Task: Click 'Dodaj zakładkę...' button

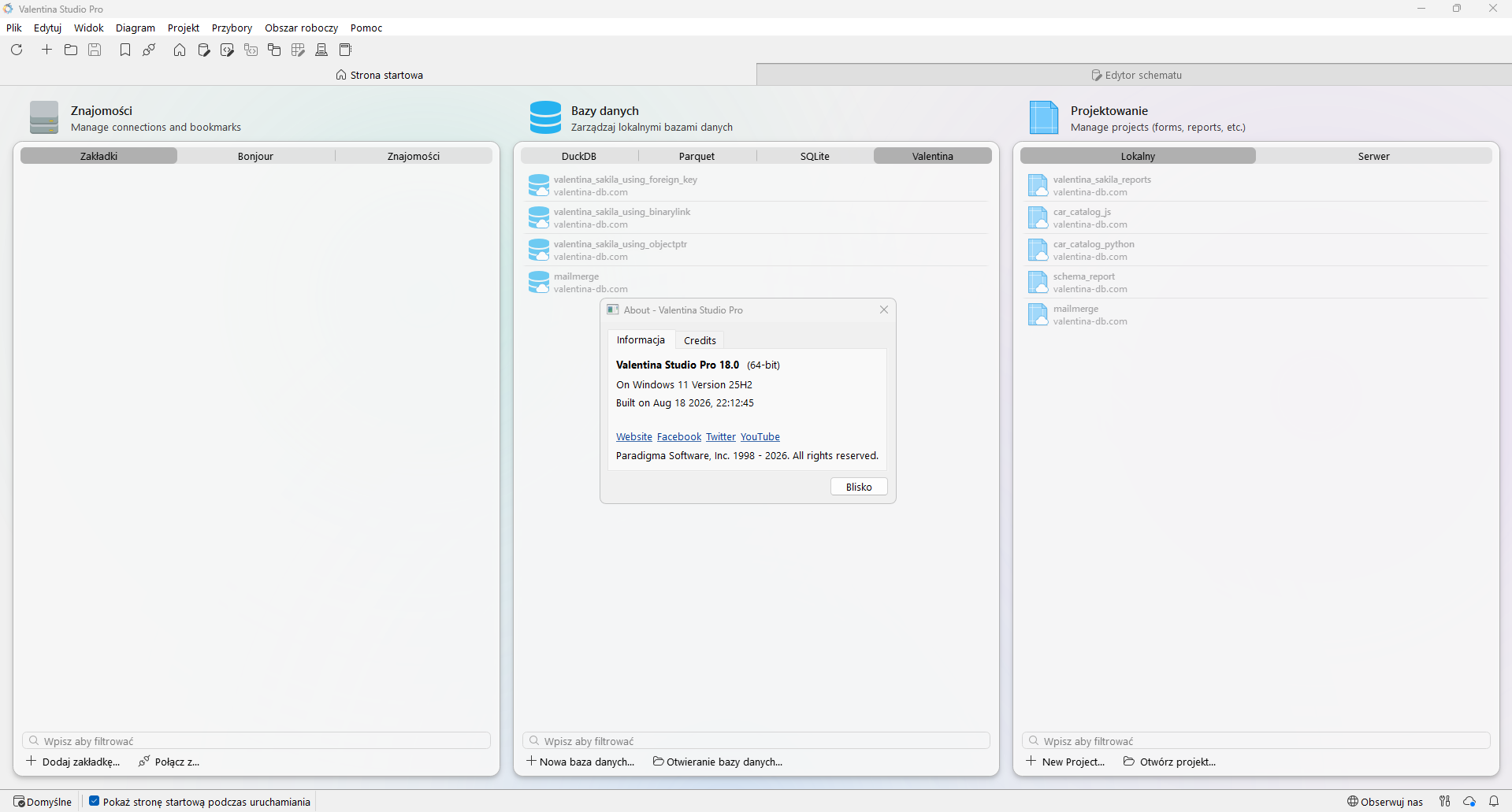Action: point(73,762)
